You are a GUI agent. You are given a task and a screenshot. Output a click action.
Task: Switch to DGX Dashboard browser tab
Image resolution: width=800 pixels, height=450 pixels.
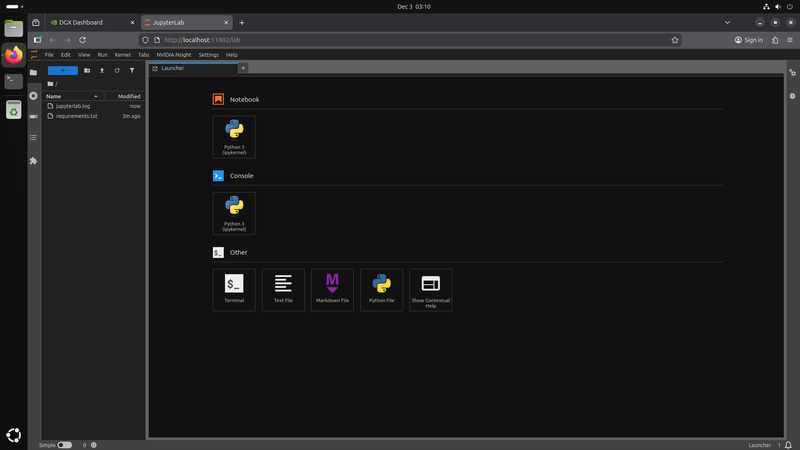[x=92, y=22]
